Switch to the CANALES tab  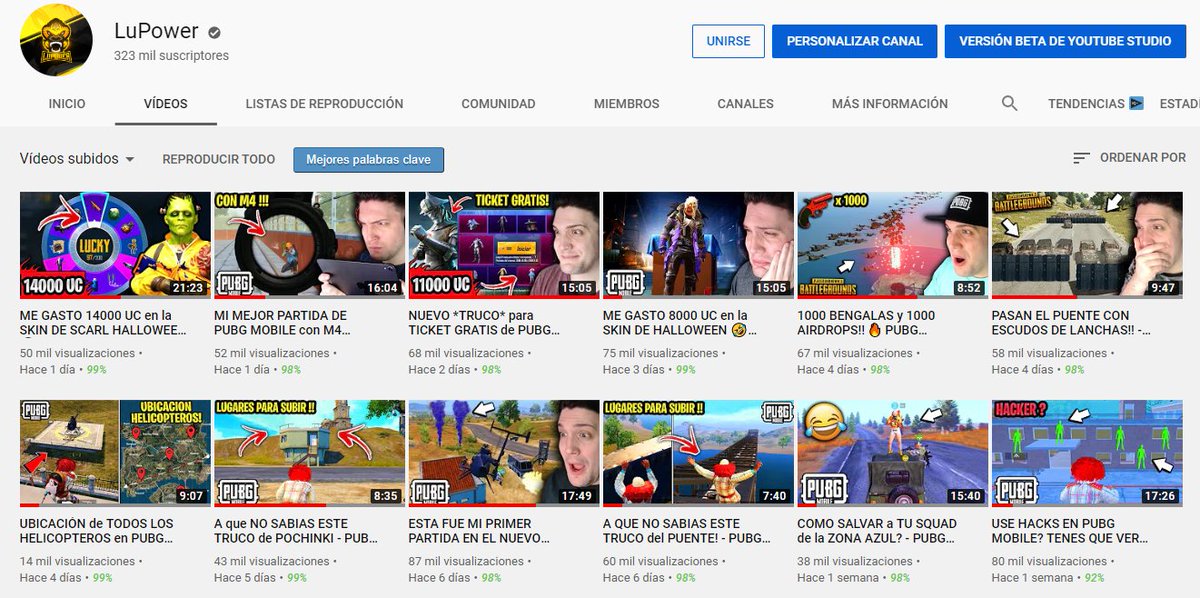tap(745, 104)
